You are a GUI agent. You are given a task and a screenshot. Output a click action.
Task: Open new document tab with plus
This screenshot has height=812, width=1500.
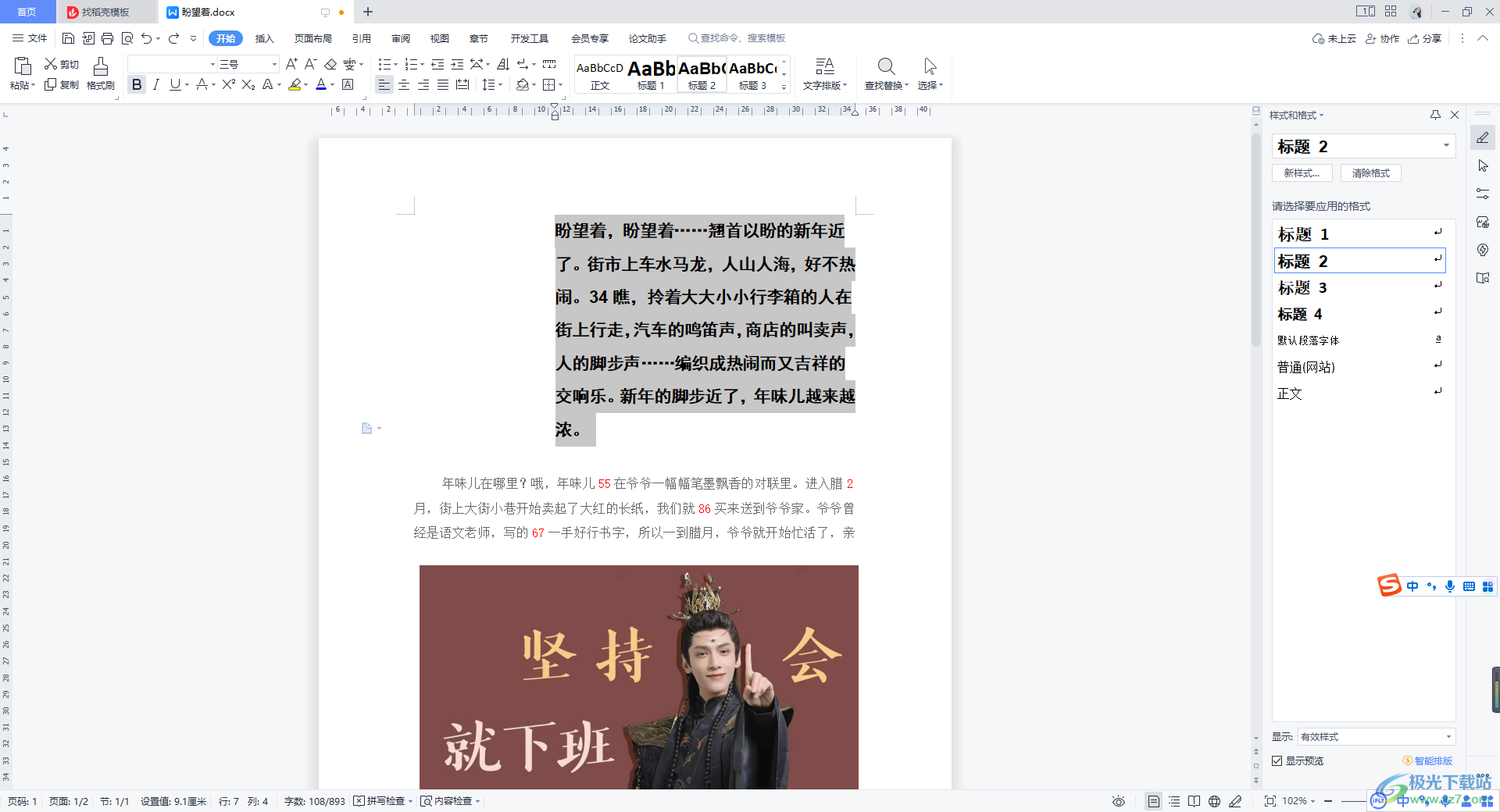(368, 12)
